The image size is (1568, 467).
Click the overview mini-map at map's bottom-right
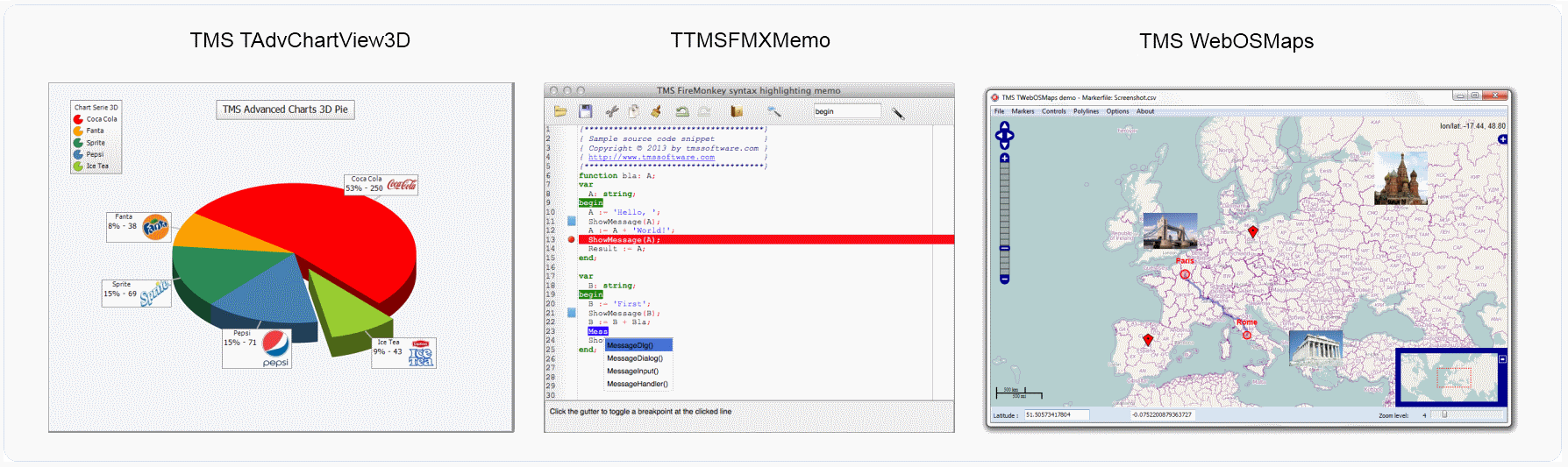click(1449, 377)
